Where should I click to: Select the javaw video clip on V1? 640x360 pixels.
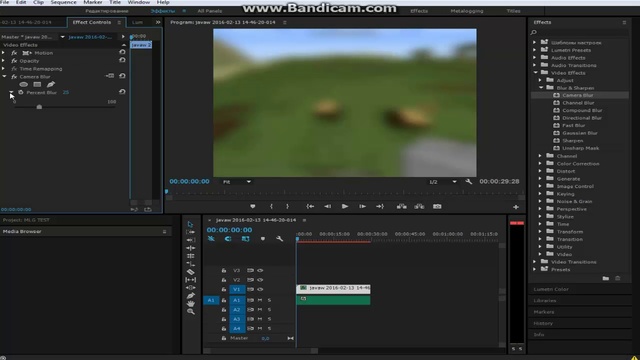(x=333, y=289)
